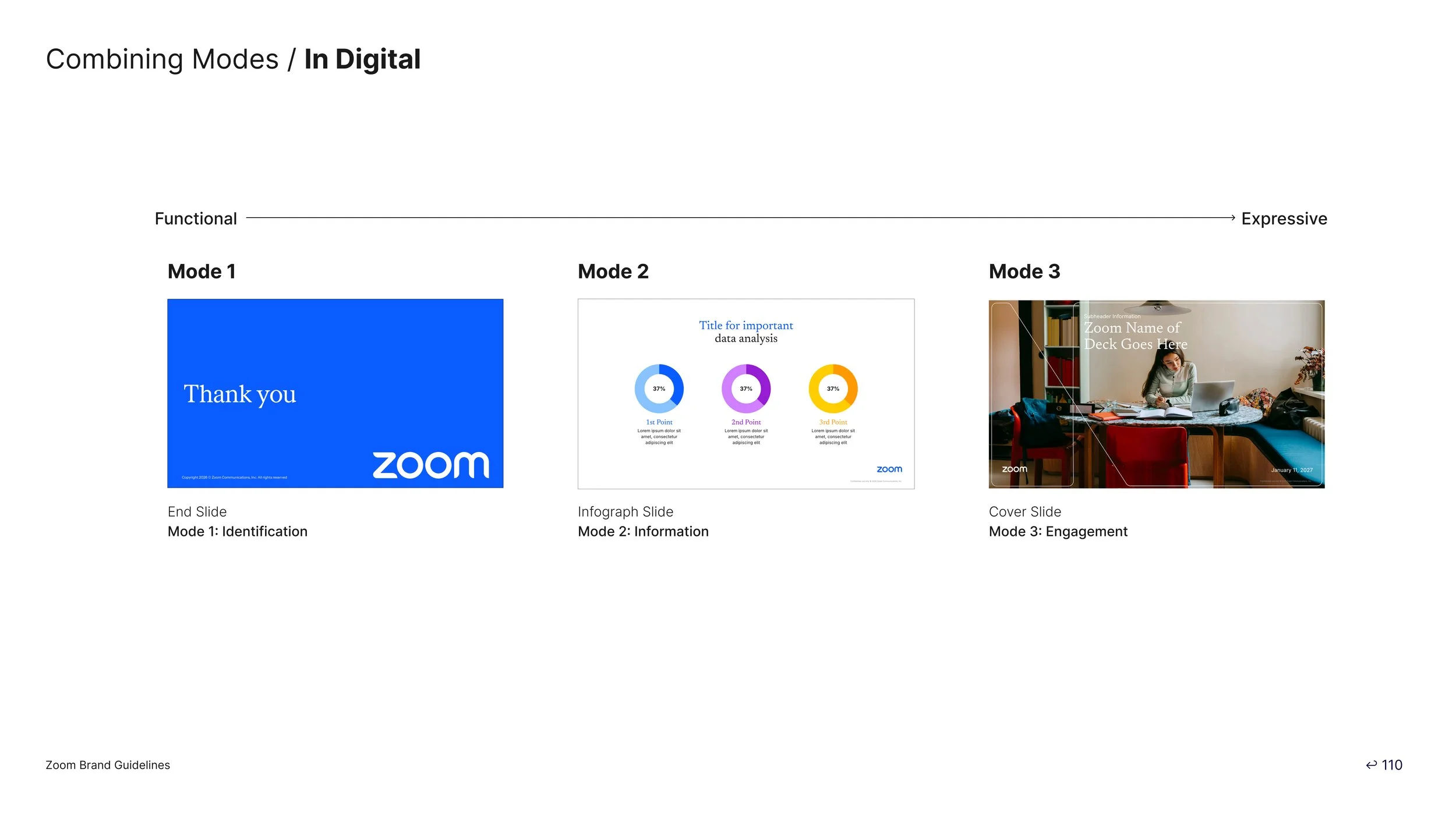Click the purple 37% donut chart
The width and height of the screenshot is (1456, 819).
tap(746, 389)
